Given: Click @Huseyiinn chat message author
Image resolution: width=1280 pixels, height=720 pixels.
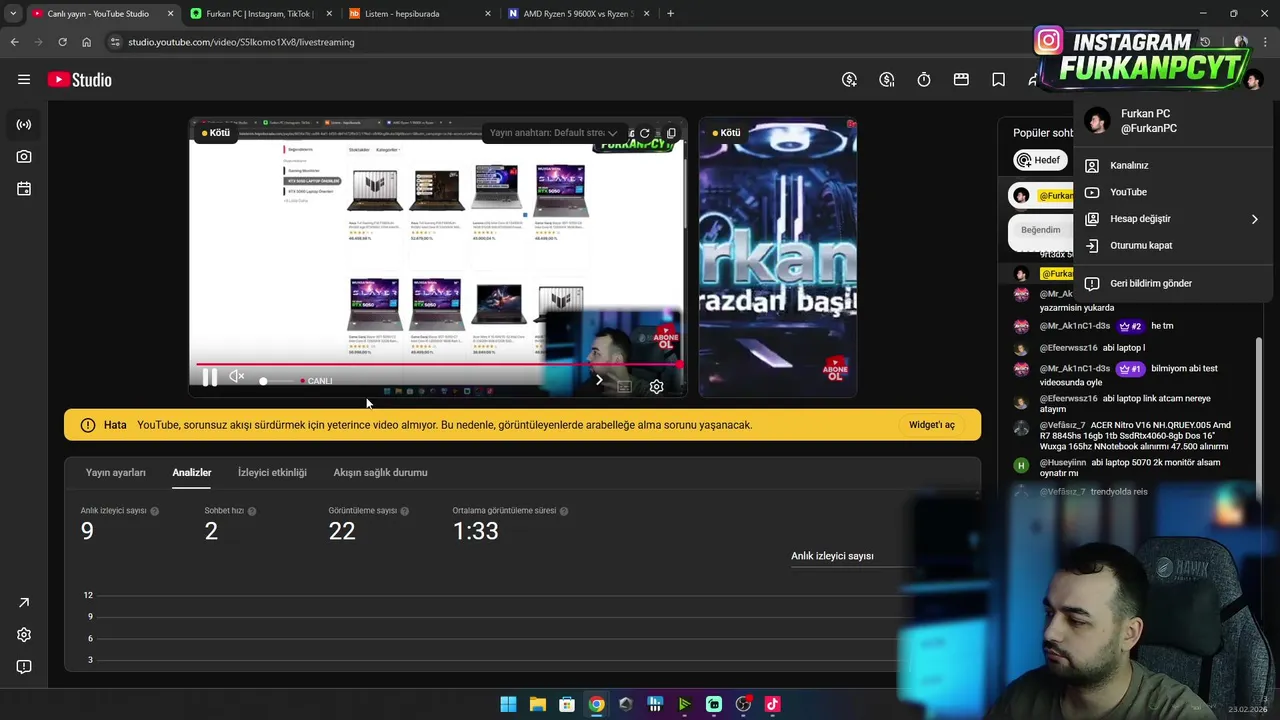Looking at the screenshot, I should [x=1063, y=463].
